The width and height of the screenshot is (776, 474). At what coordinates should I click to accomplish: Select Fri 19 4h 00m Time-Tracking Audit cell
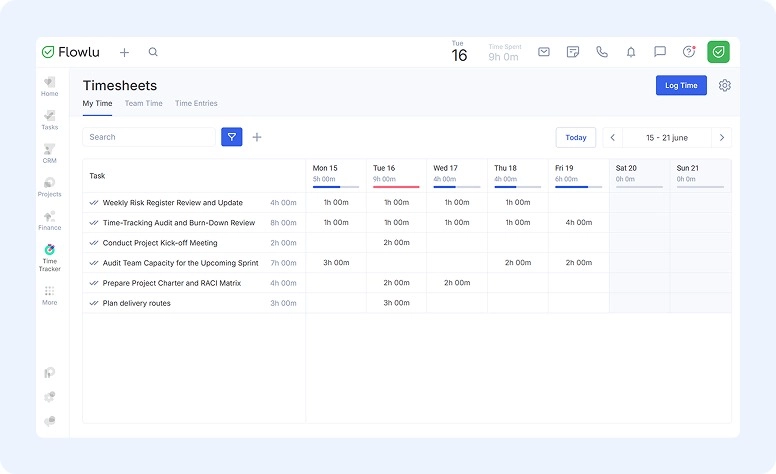(579, 223)
